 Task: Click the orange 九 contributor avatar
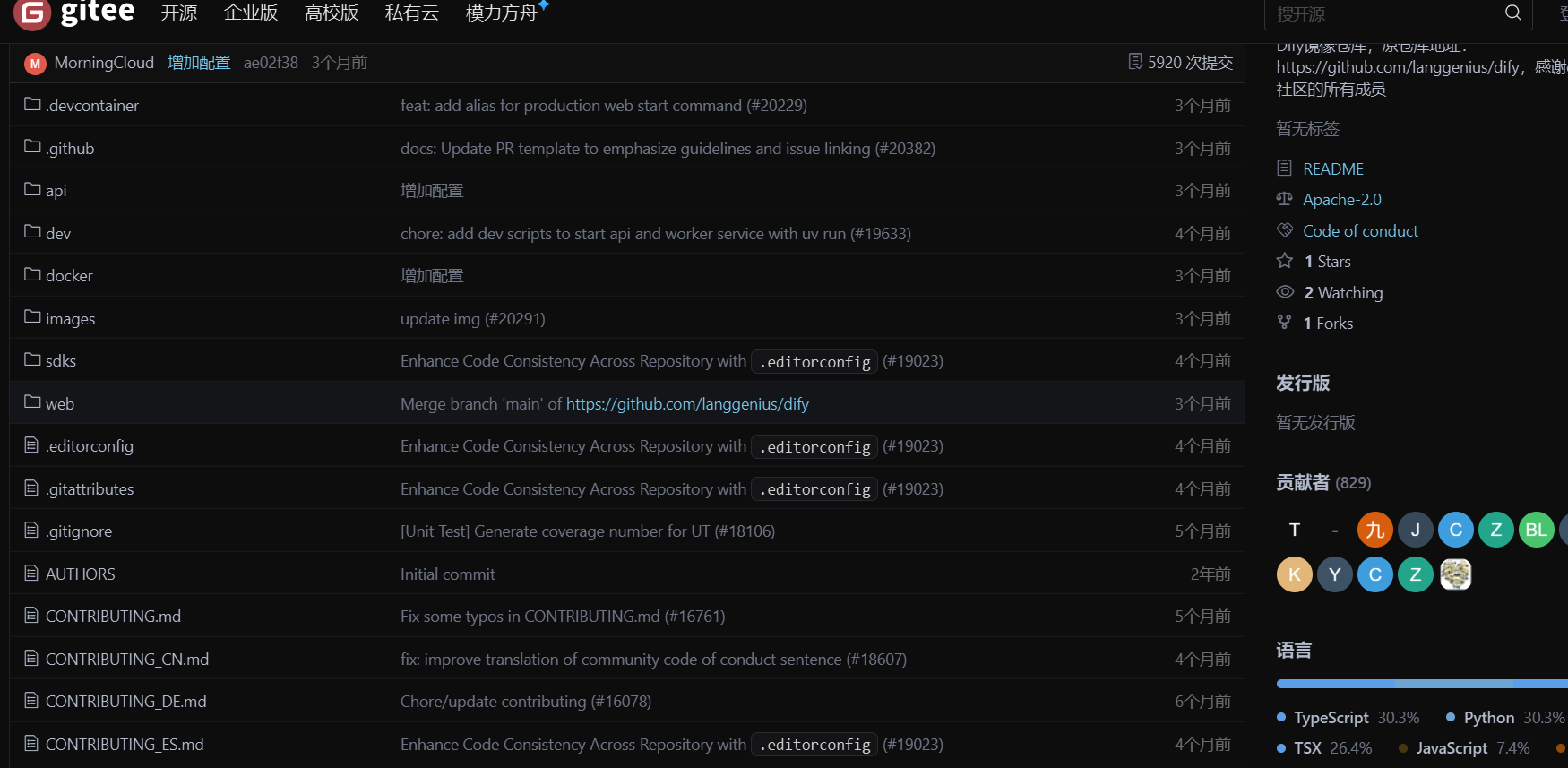[1374, 530]
